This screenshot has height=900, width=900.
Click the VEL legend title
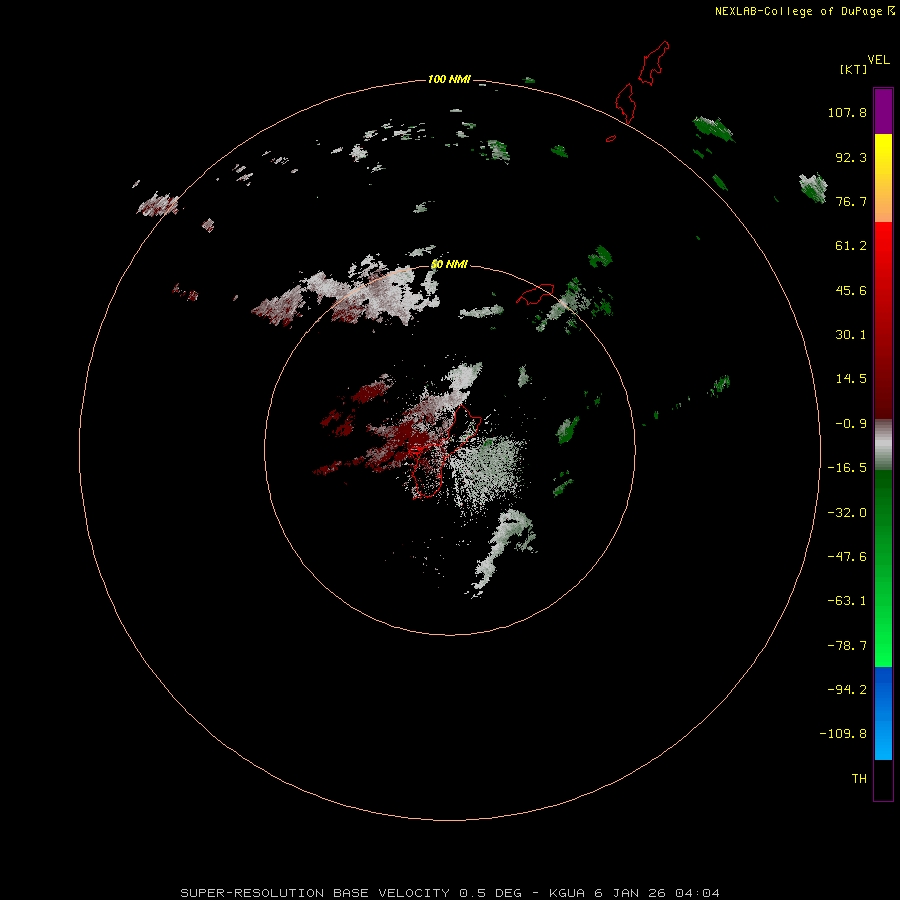point(878,60)
